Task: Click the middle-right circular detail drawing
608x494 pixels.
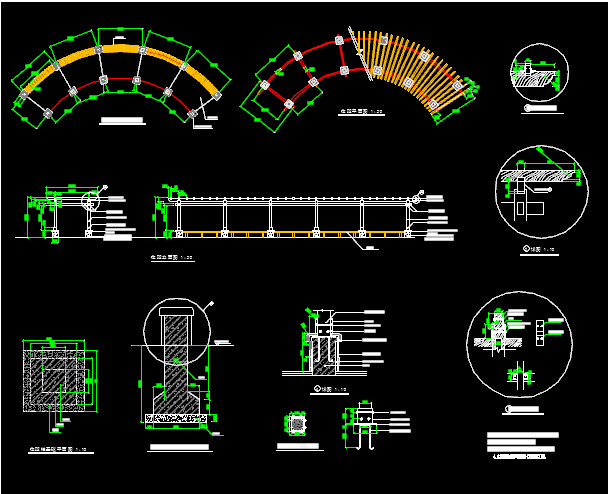Action: (539, 189)
